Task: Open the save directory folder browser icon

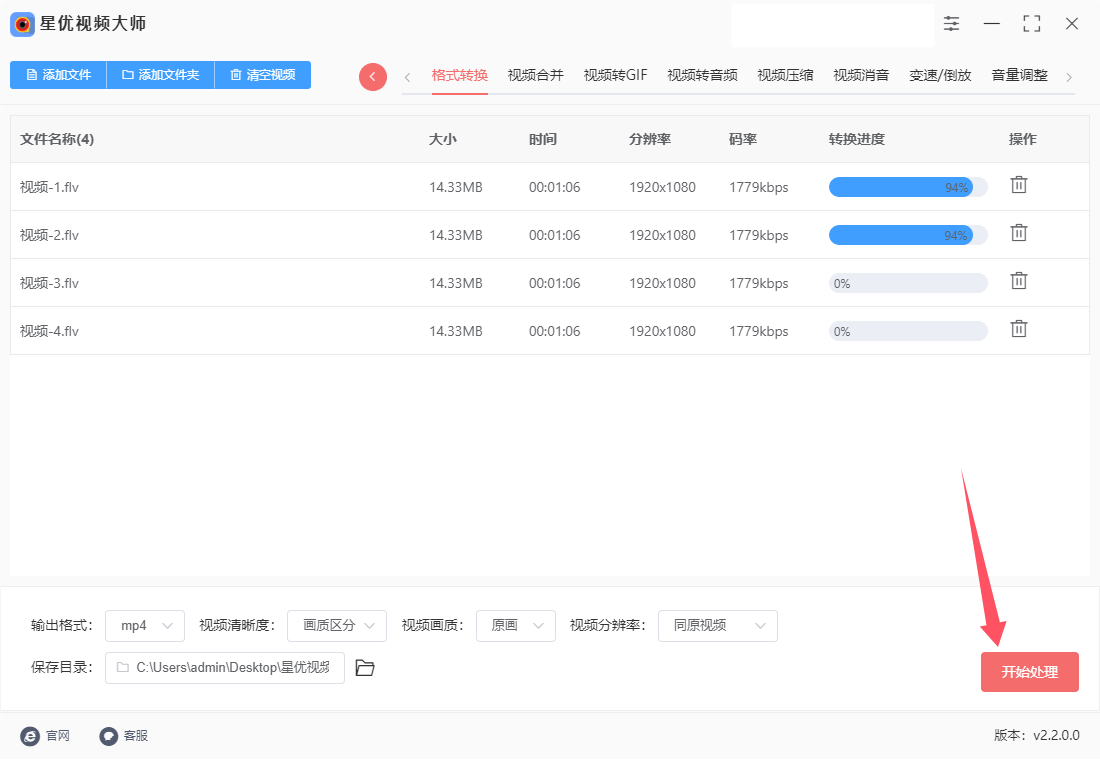Action: (365, 667)
